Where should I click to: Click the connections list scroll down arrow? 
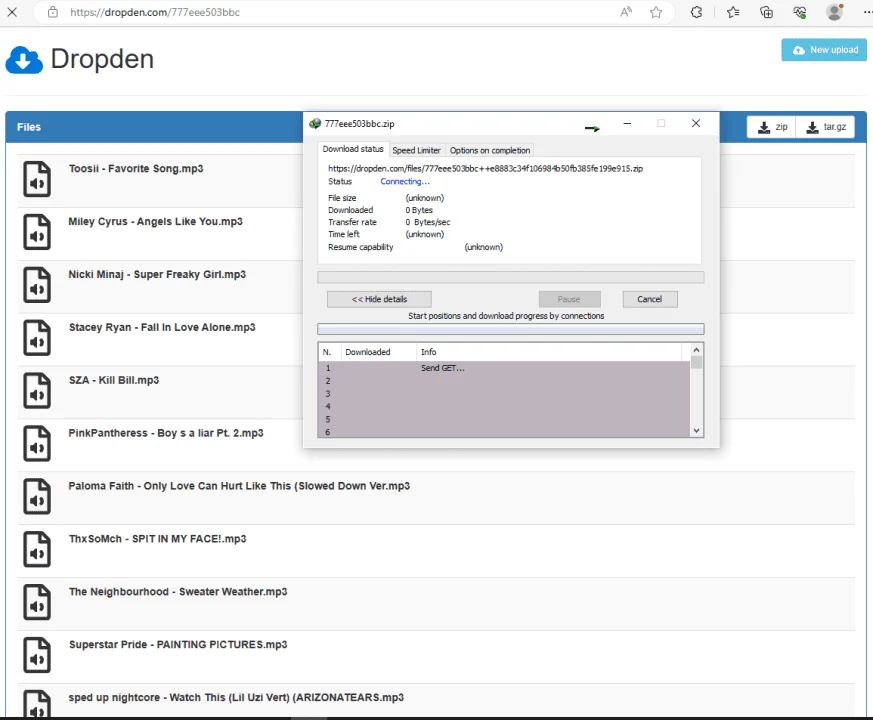(x=696, y=430)
